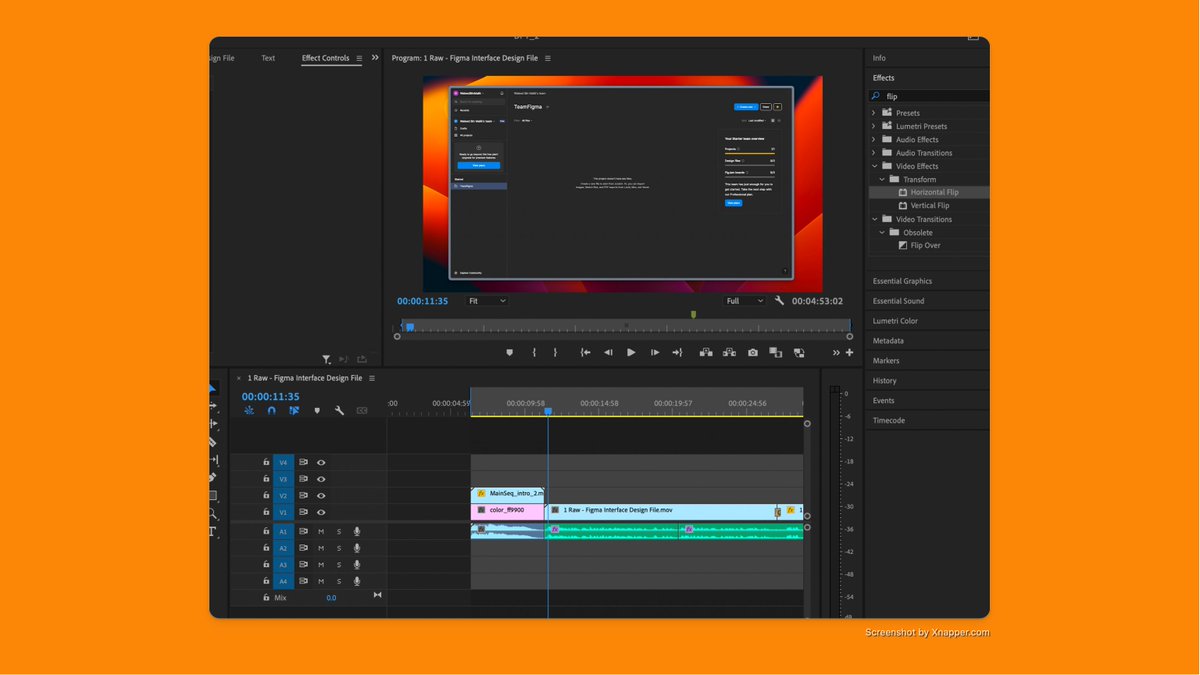1200x675 pixels.
Task: Toggle Snap with the magnet icon
Action: pyautogui.click(x=270, y=410)
